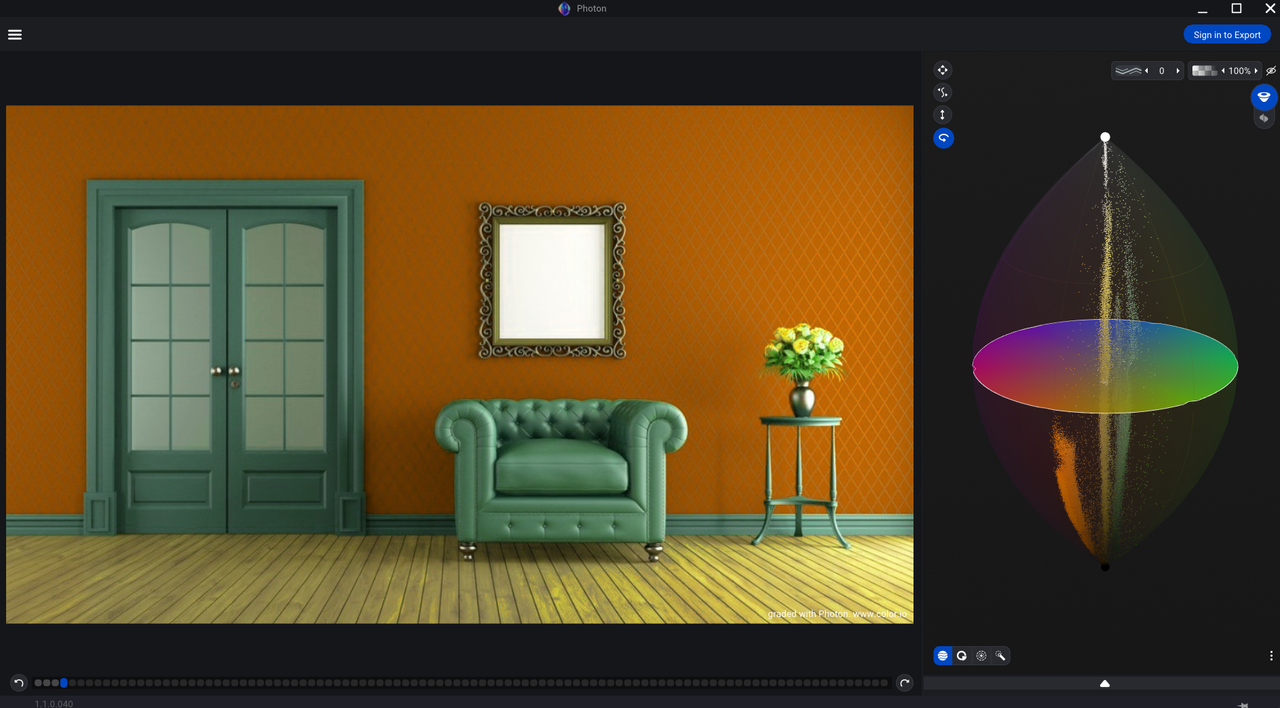Switch to the dotted radial wheel mode tab
Screen dimensions: 1280x708
981,656
